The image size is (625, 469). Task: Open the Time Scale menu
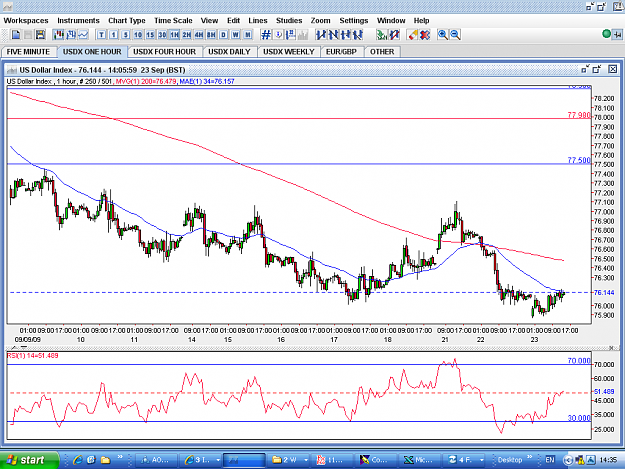(x=173, y=20)
